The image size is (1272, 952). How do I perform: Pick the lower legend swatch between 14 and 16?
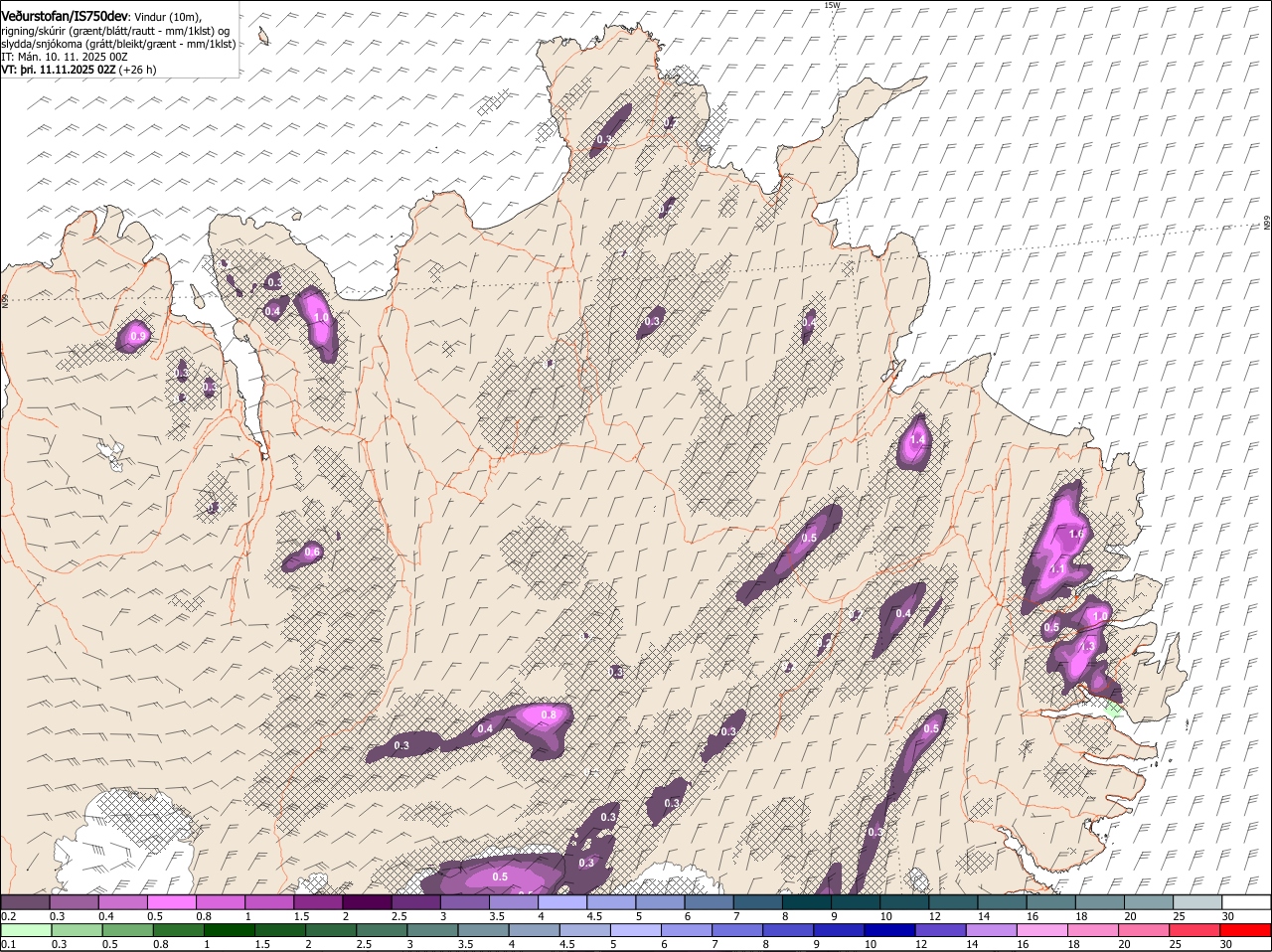pos(991,930)
